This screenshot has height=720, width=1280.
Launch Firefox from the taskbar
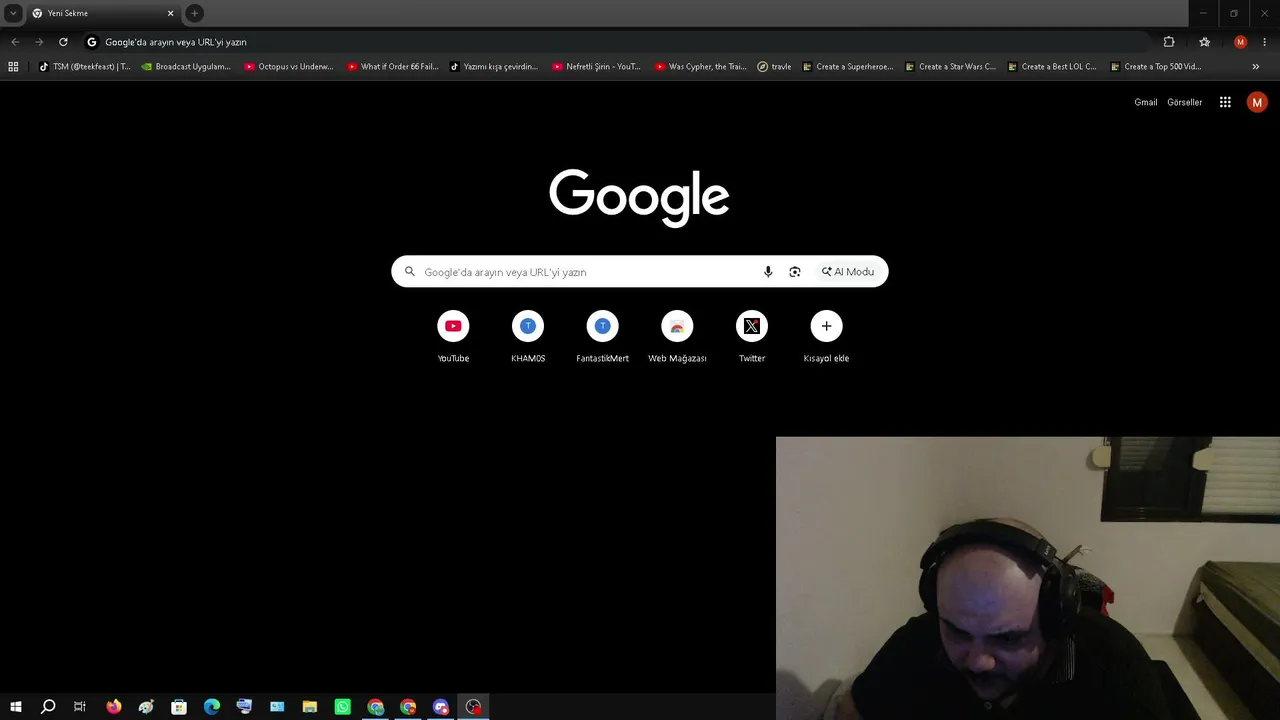point(113,707)
